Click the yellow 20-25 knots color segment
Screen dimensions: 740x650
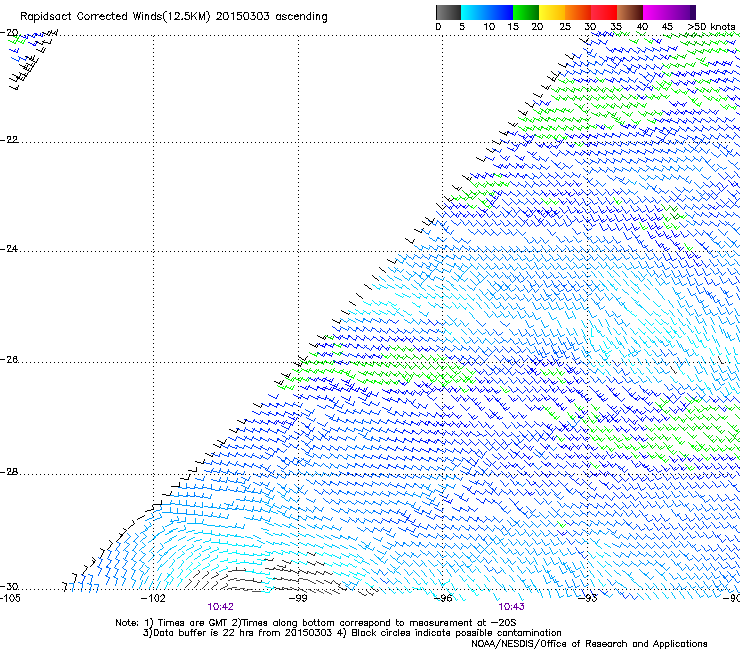(552, 12)
